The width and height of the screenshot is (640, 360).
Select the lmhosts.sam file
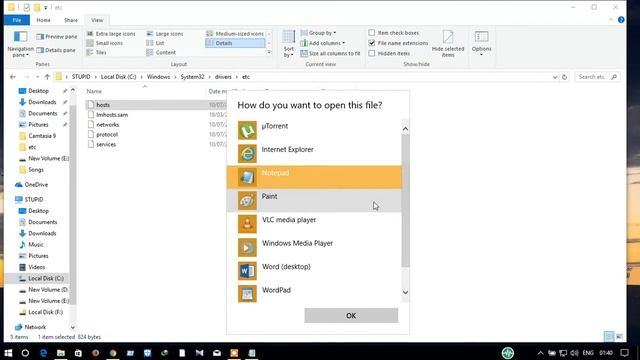[112, 115]
